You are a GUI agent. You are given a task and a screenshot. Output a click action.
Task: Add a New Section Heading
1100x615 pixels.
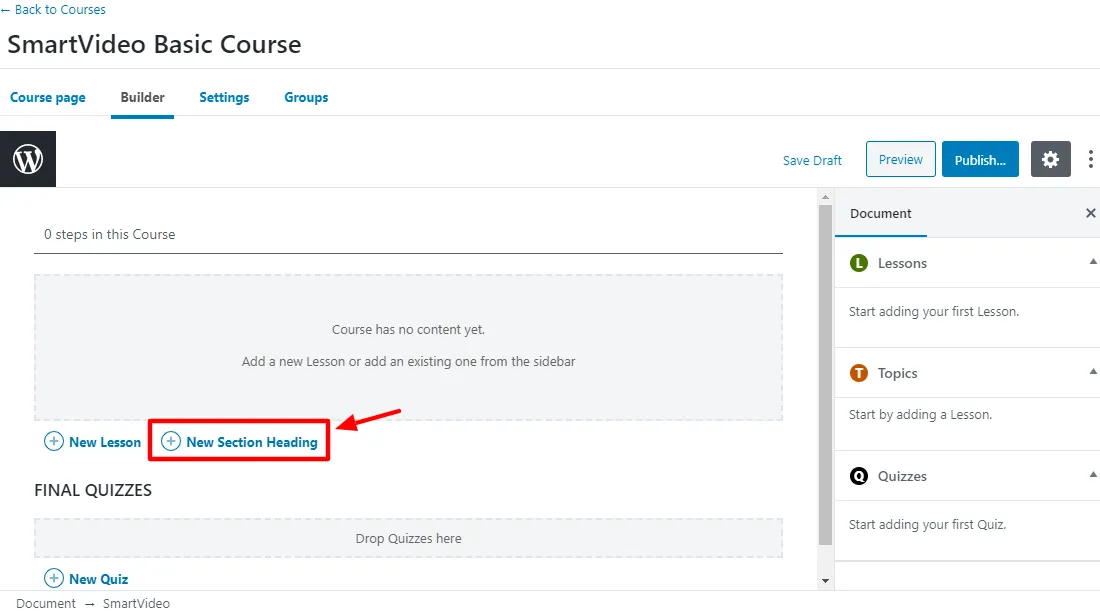tap(239, 442)
